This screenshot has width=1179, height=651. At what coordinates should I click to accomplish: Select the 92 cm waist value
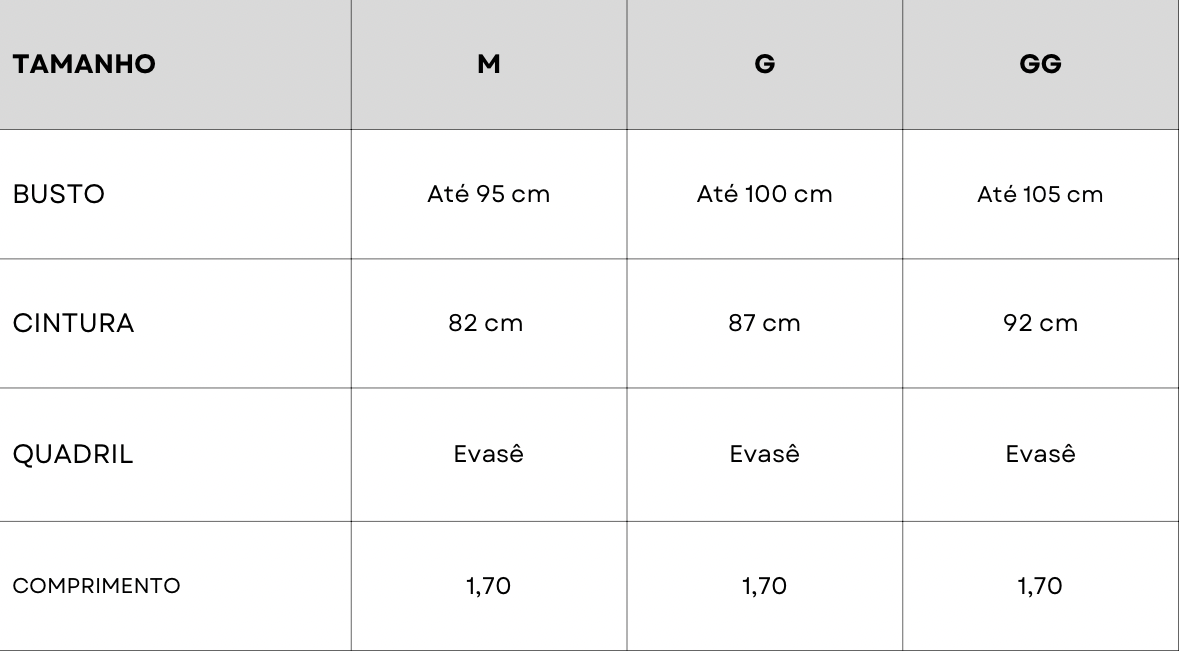coord(1040,323)
